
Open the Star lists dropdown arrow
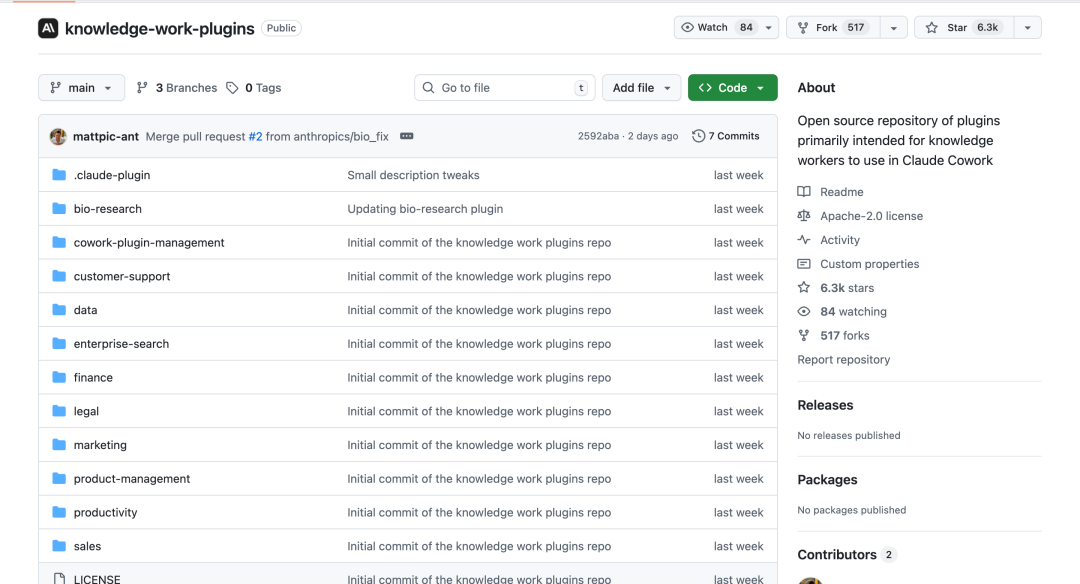tap(1026, 28)
